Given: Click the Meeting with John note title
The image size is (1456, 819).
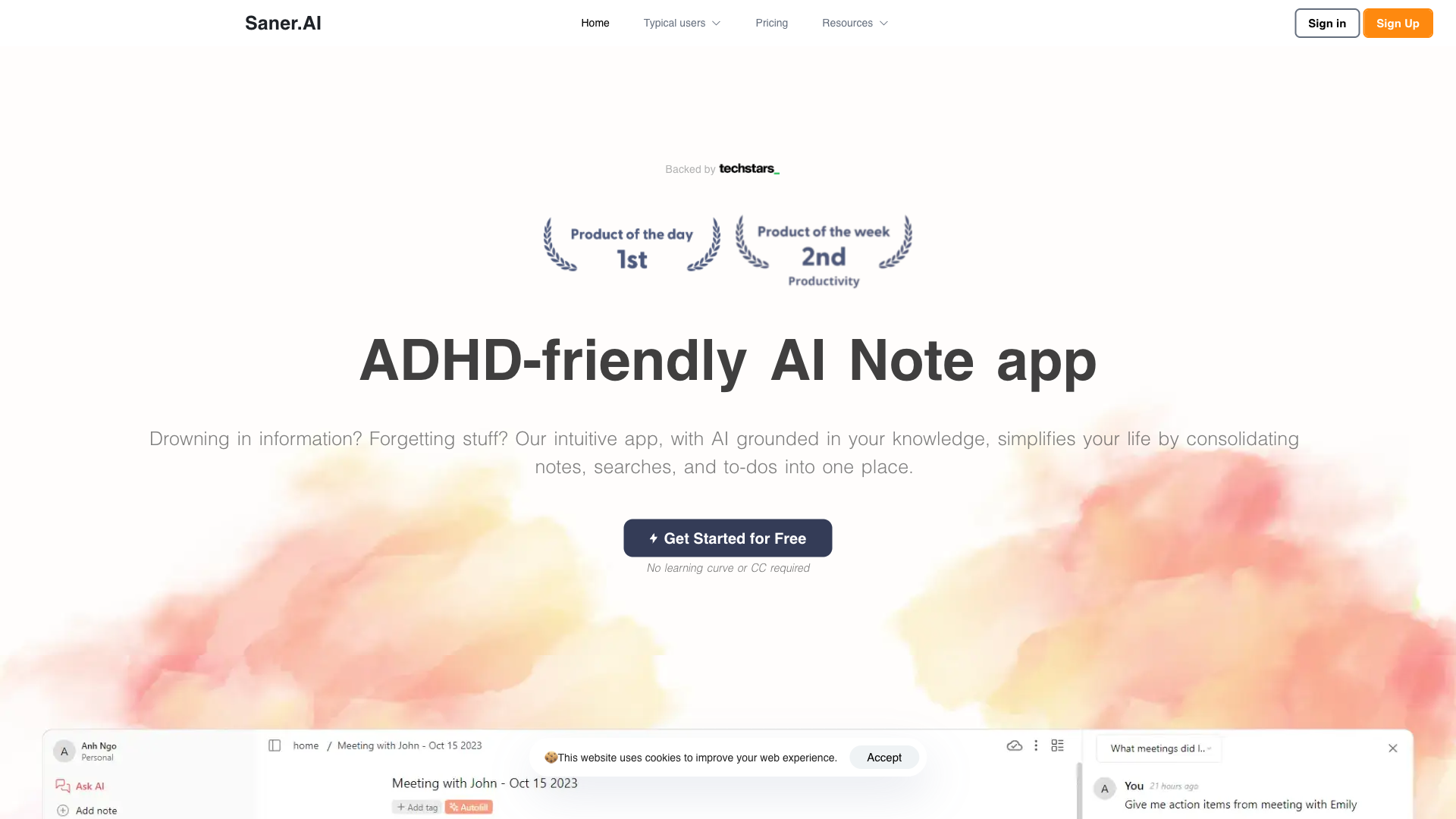Looking at the screenshot, I should click(x=484, y=782).
